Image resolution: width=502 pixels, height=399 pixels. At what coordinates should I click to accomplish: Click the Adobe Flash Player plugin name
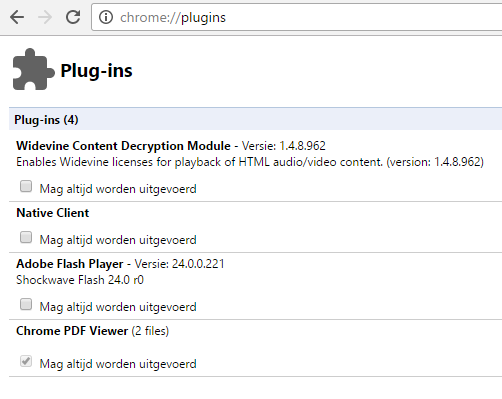coord(70,264)
